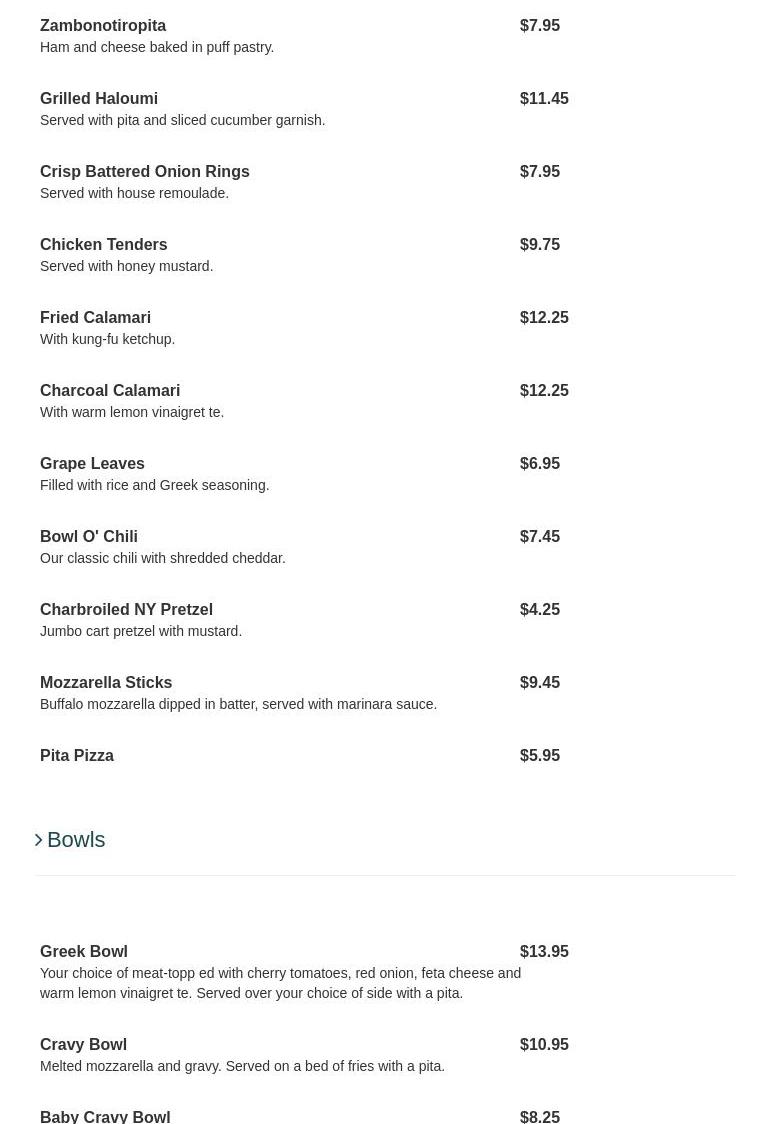Click the $4.25 pretzel price
The image size is (770, 1124).
click(540, 610)
